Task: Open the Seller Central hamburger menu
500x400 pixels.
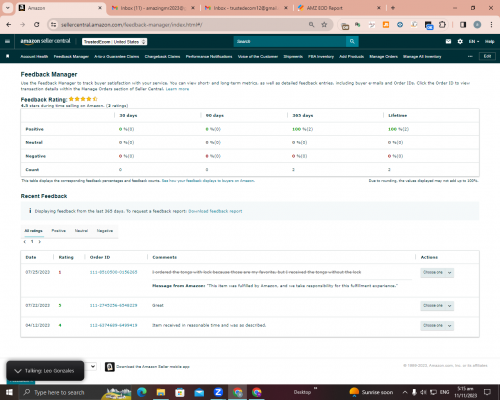Action: pyautogui.click(x=7, y=41)
